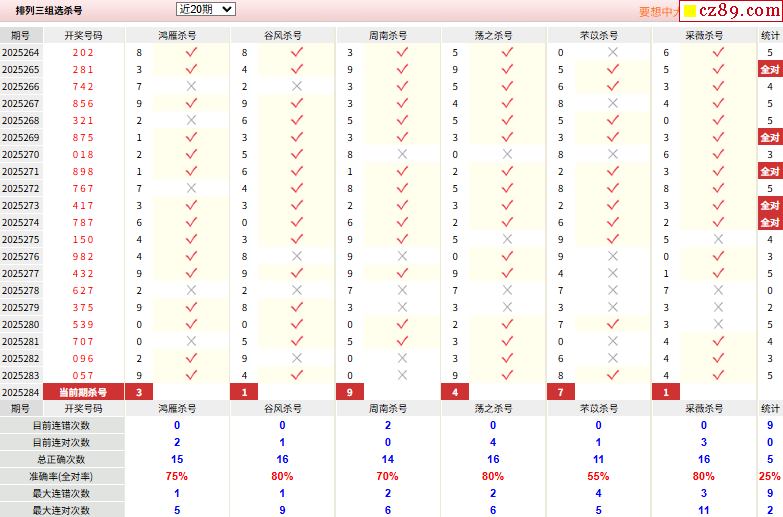Select the top 采薇杀号 column header
The width and height of the screenshot is (783, 517).
coord(704,36)
